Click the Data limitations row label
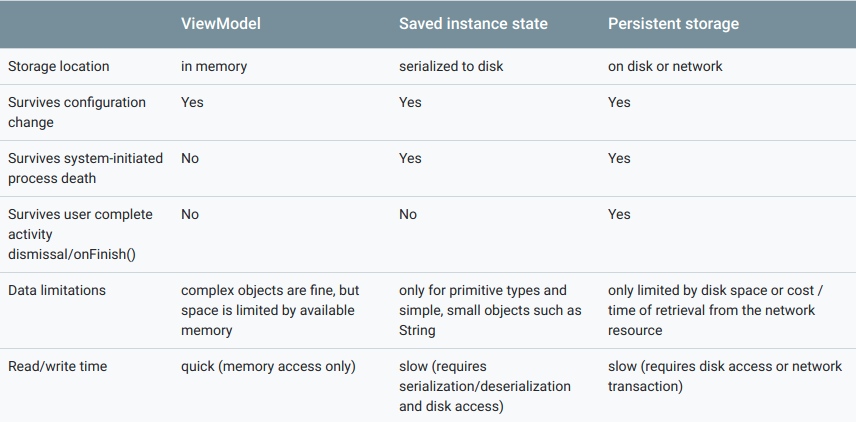Image resolution: width=856 pixels, height=422 pixels. (x=57, y=290)
